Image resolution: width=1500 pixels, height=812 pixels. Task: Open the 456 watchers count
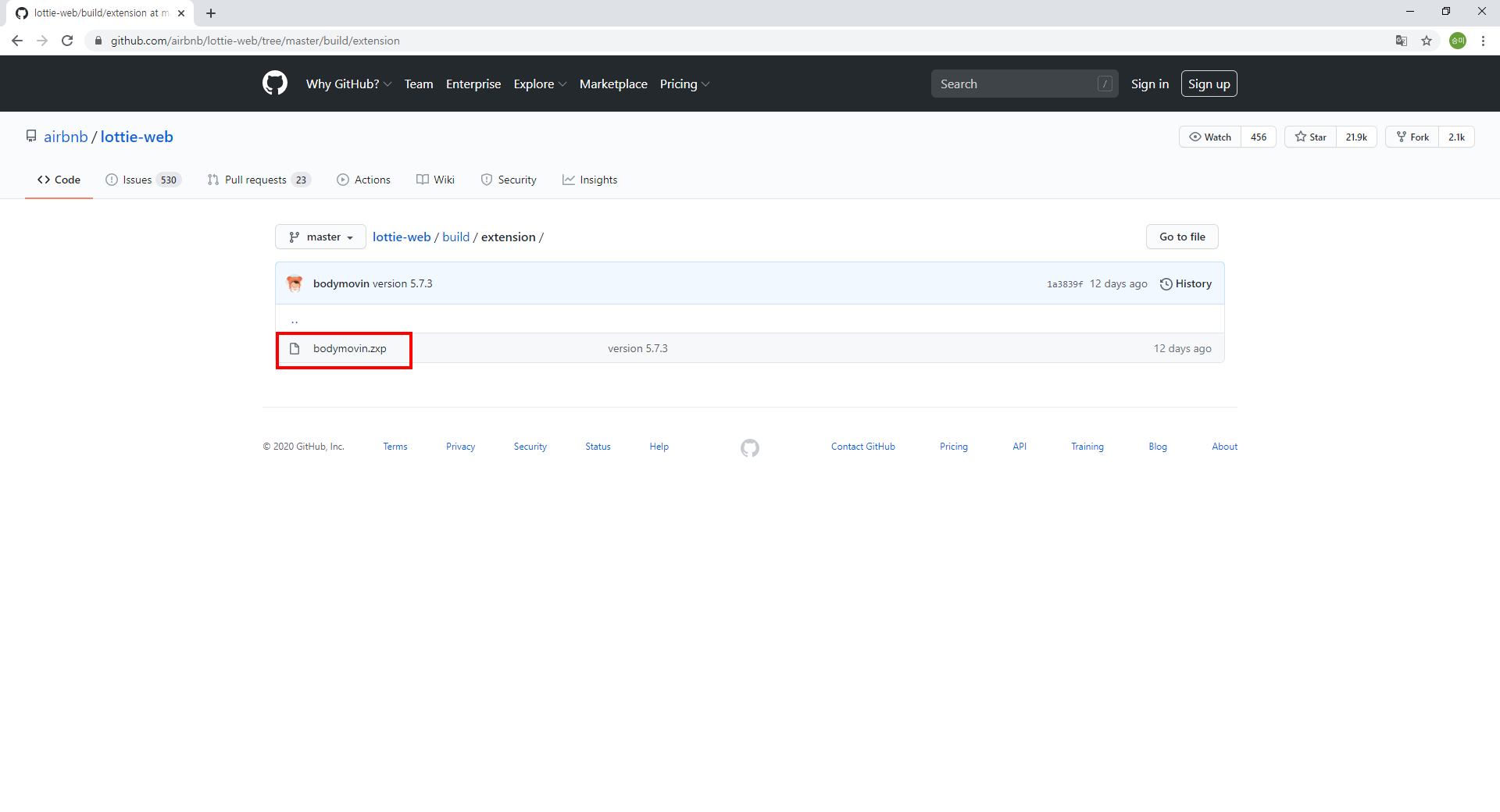[1259, 137]
